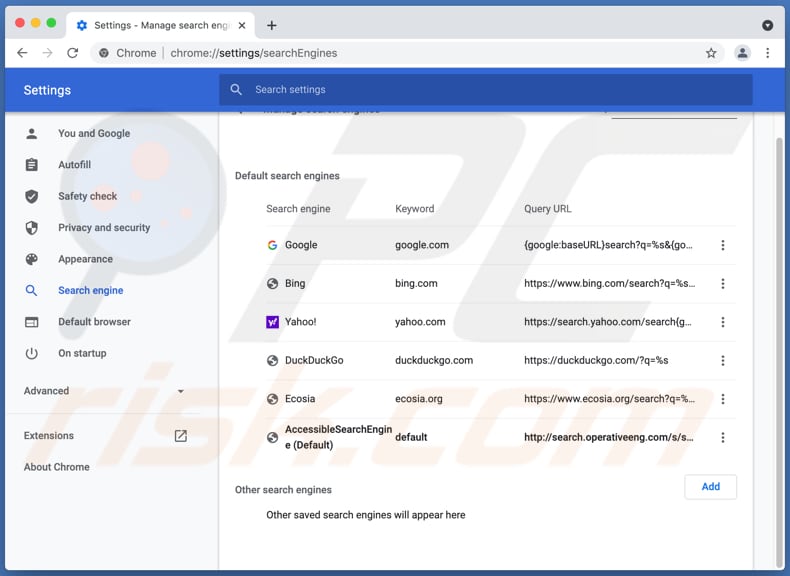Click the search.operativeeng.com query URL
Screen dimensions: 790x576
(x=609, y=437)
